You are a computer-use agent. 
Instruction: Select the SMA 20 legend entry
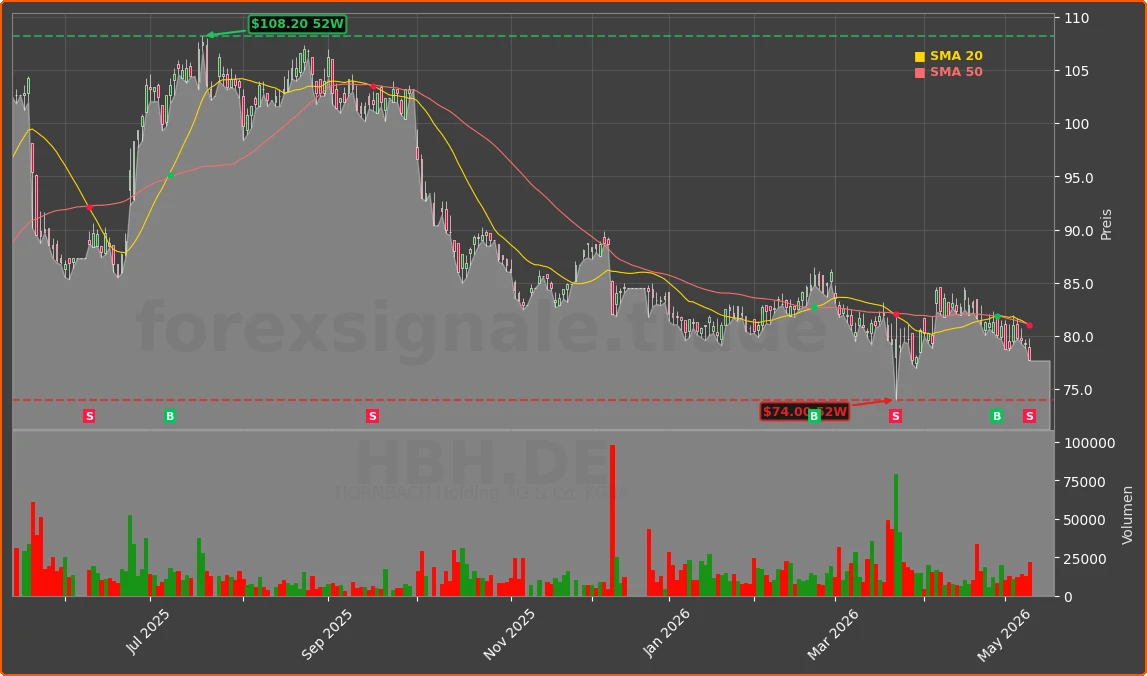pyautogui.click(x=949, y=56)
